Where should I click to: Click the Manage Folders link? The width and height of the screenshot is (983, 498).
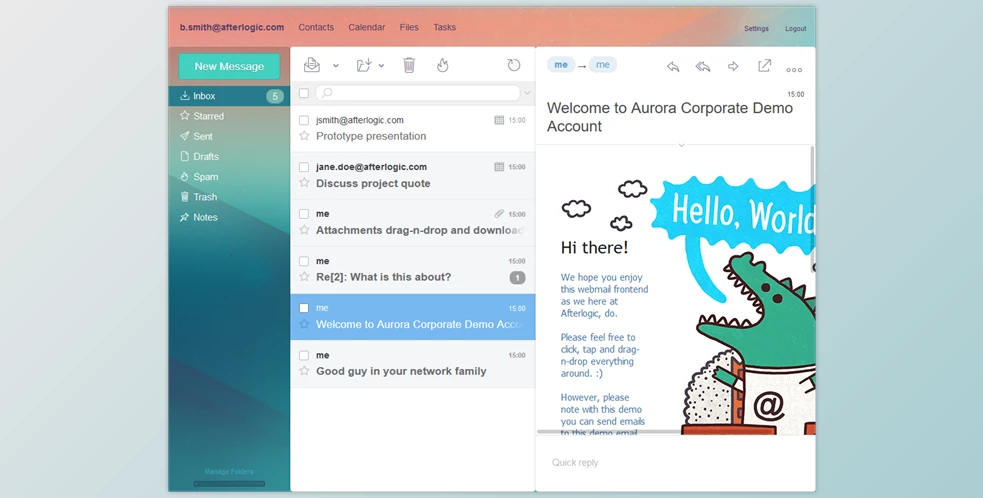[x=229, y=472]
